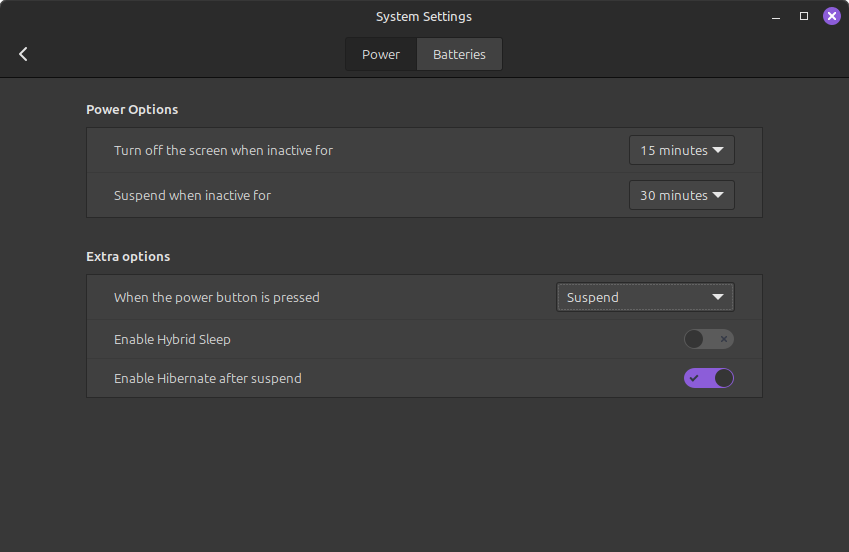Click the System Settings window title
Image resolution: width=849 pixels, height=552 pixels.
pyautogui.click(x=423, y=17)
